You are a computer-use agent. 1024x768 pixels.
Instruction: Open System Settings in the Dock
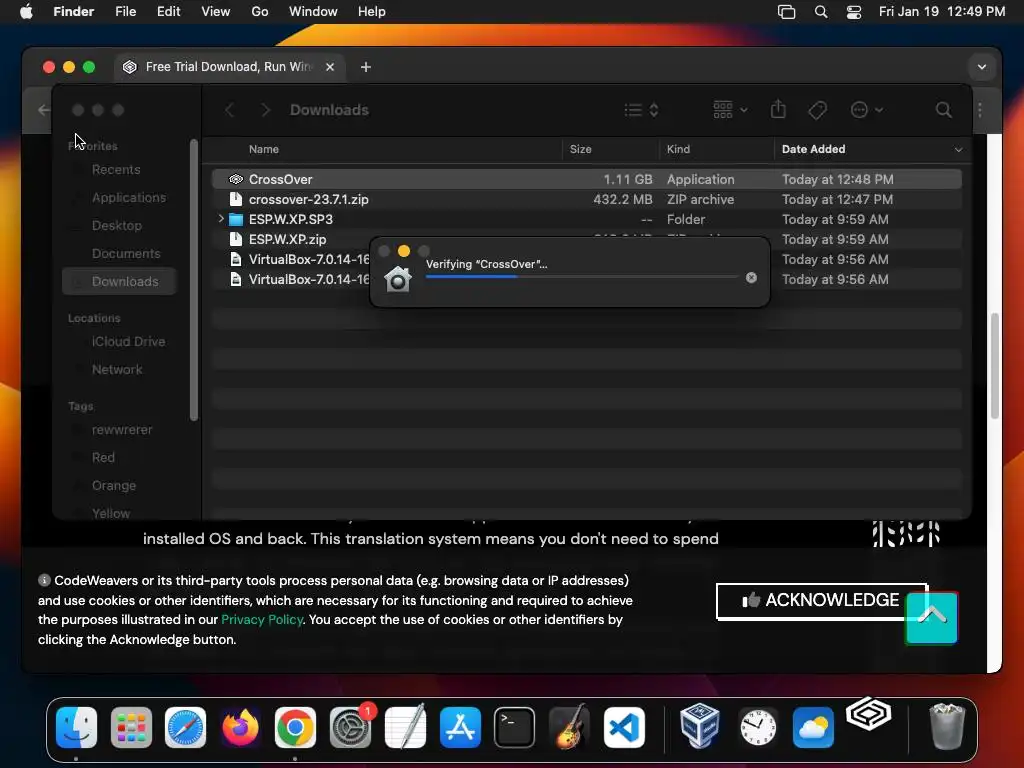(351, 727)
